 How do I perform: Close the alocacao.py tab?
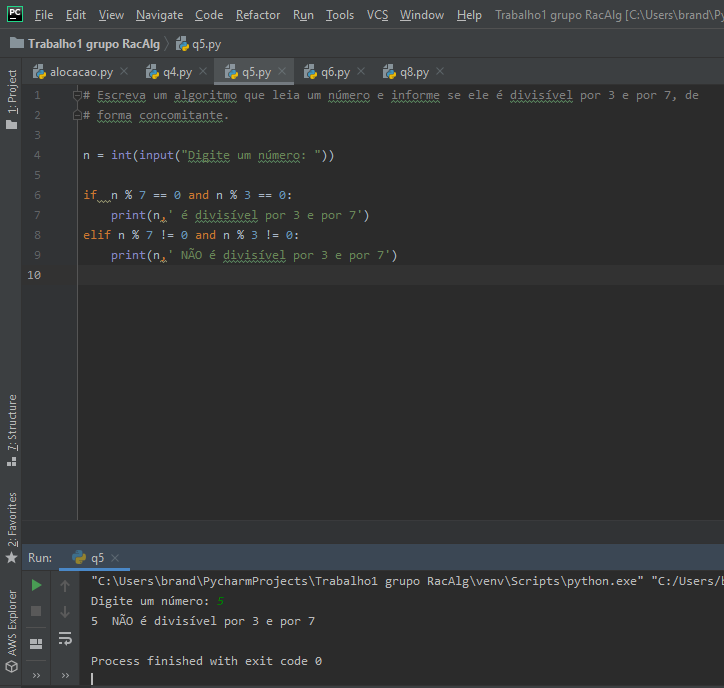[x=124, y=71]
